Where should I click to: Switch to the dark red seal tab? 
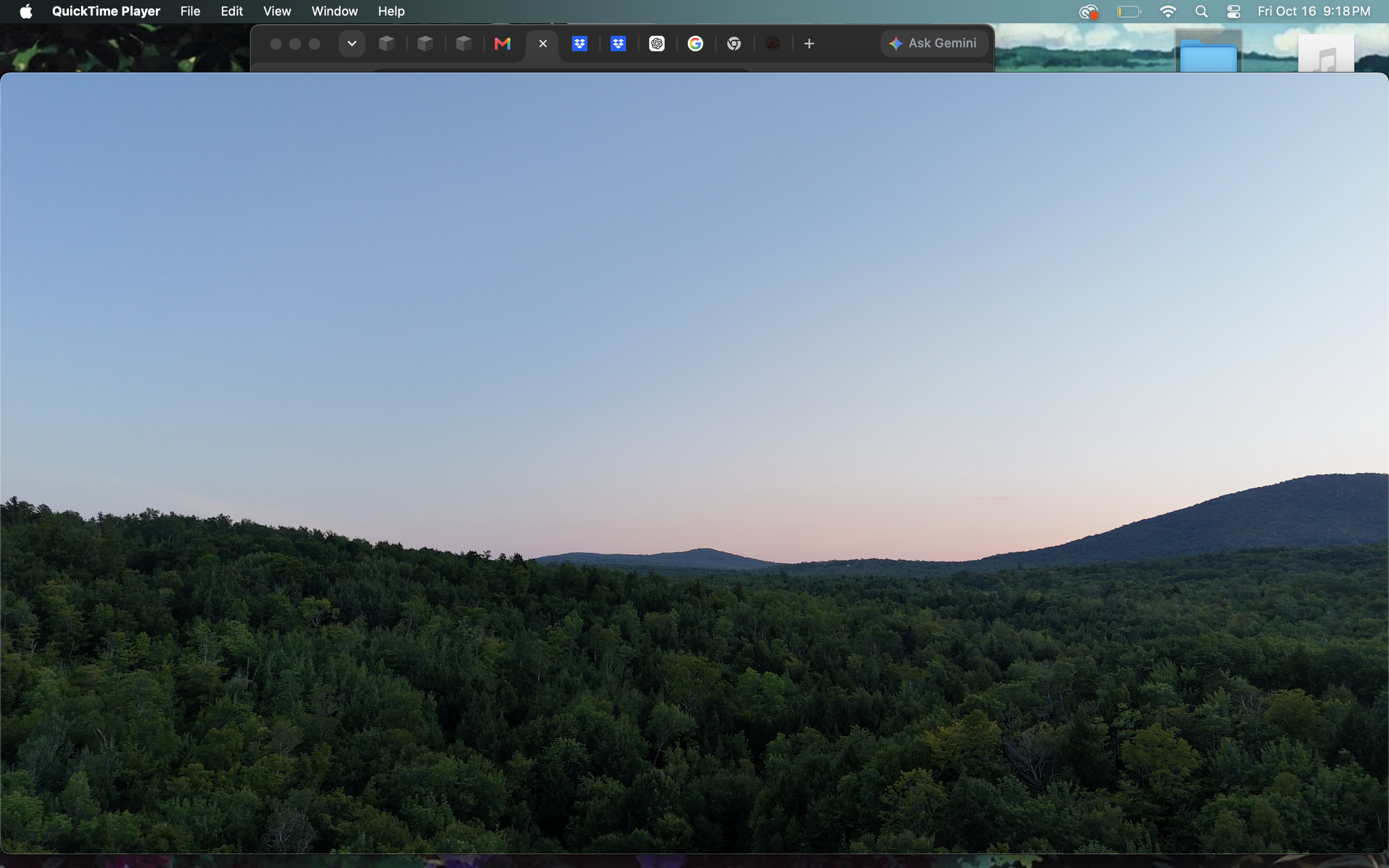pos(772,44)
